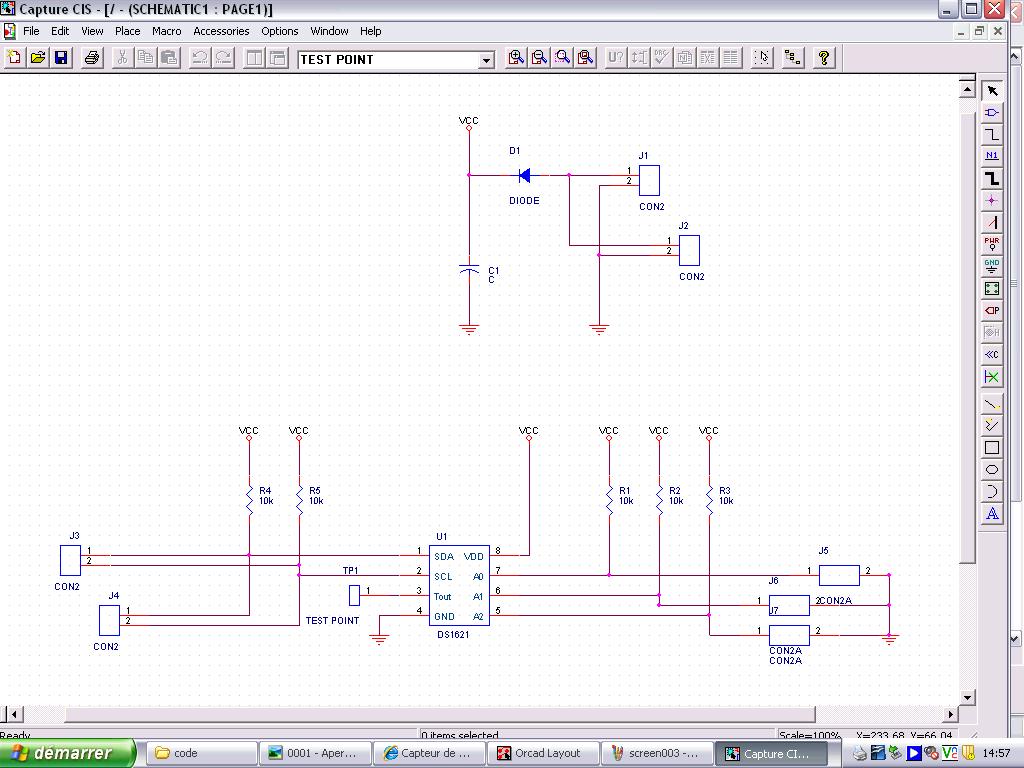Open the Options menu
Screen dimensions: 1024x768
pyautogui.click(x=280, y=31)
